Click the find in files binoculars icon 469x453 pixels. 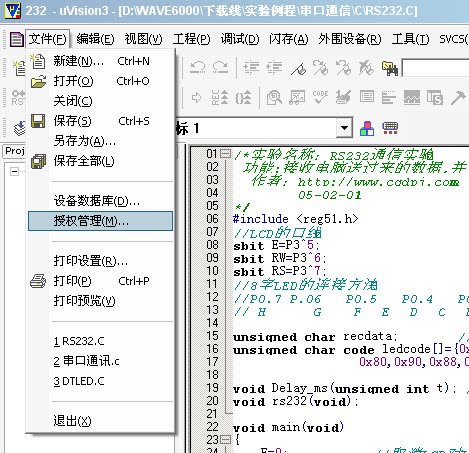pos(389,68)
